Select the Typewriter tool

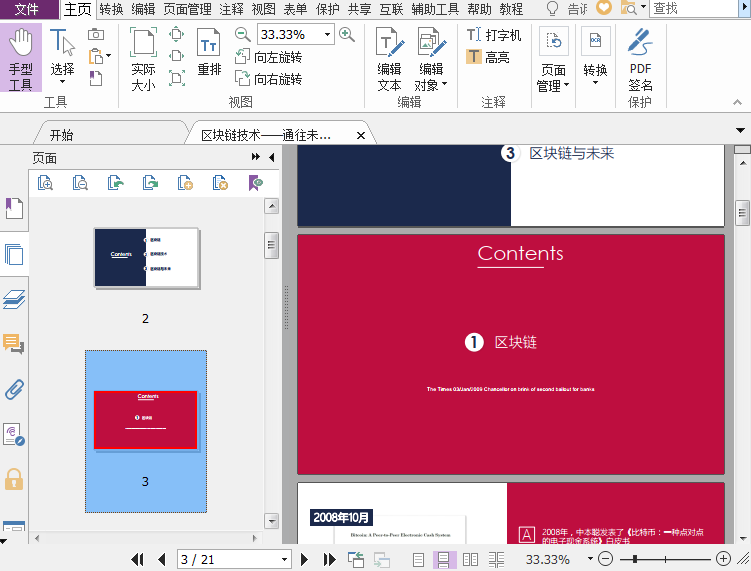pyautogui.click(x=494, y=34)
